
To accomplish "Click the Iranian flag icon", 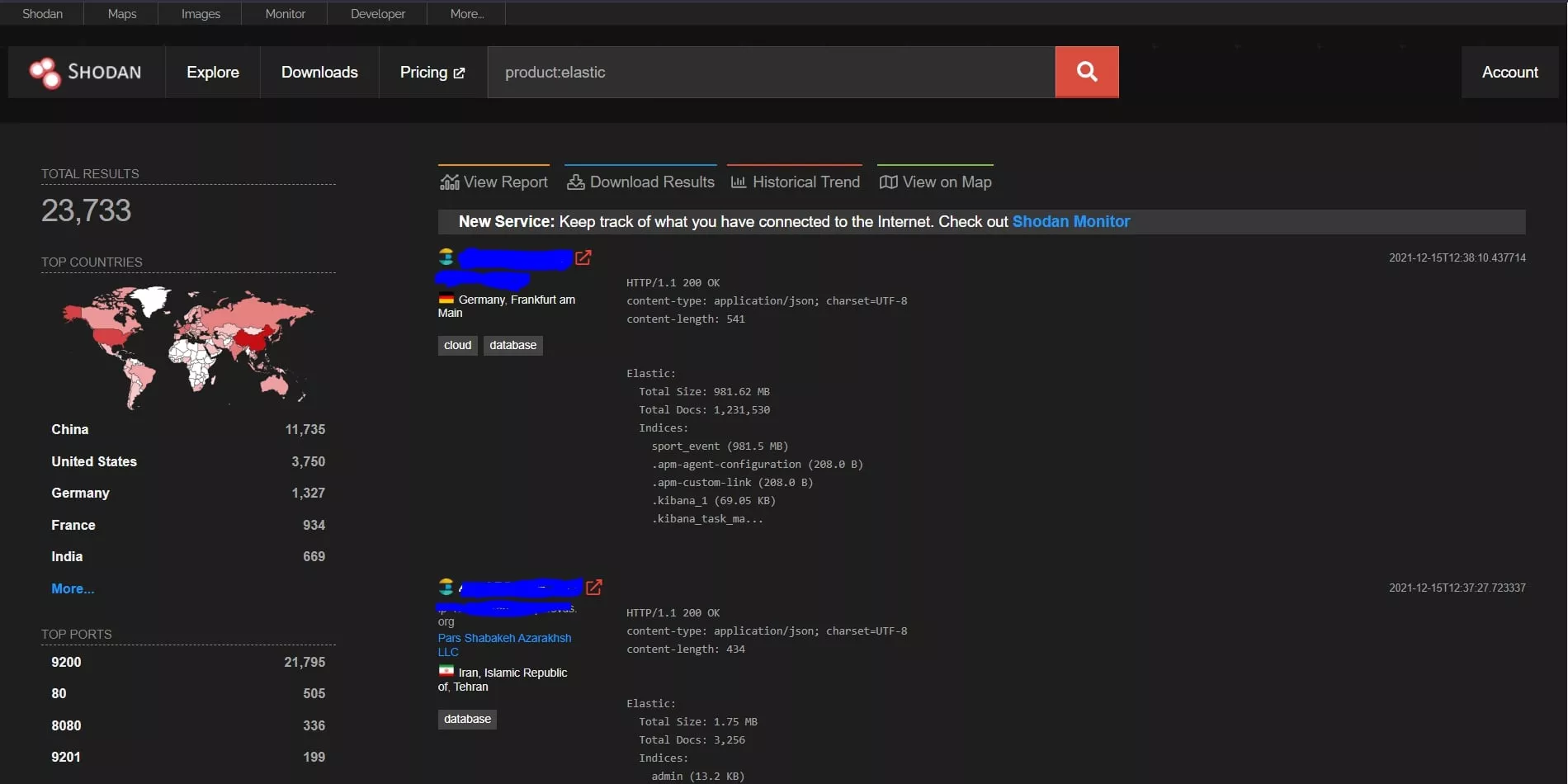I will click(x=446, y=671).
